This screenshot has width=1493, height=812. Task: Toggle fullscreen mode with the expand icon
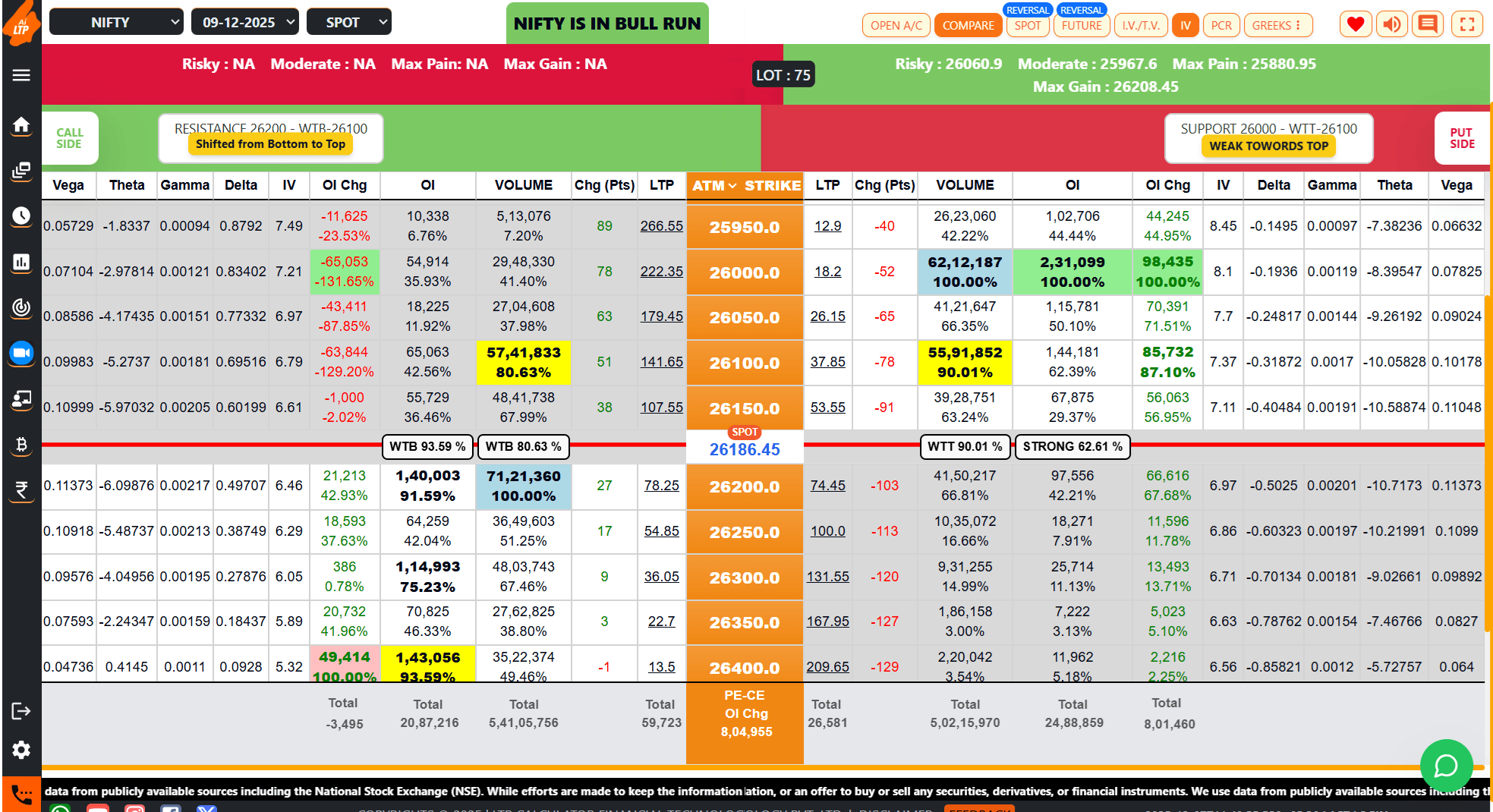1466,24
